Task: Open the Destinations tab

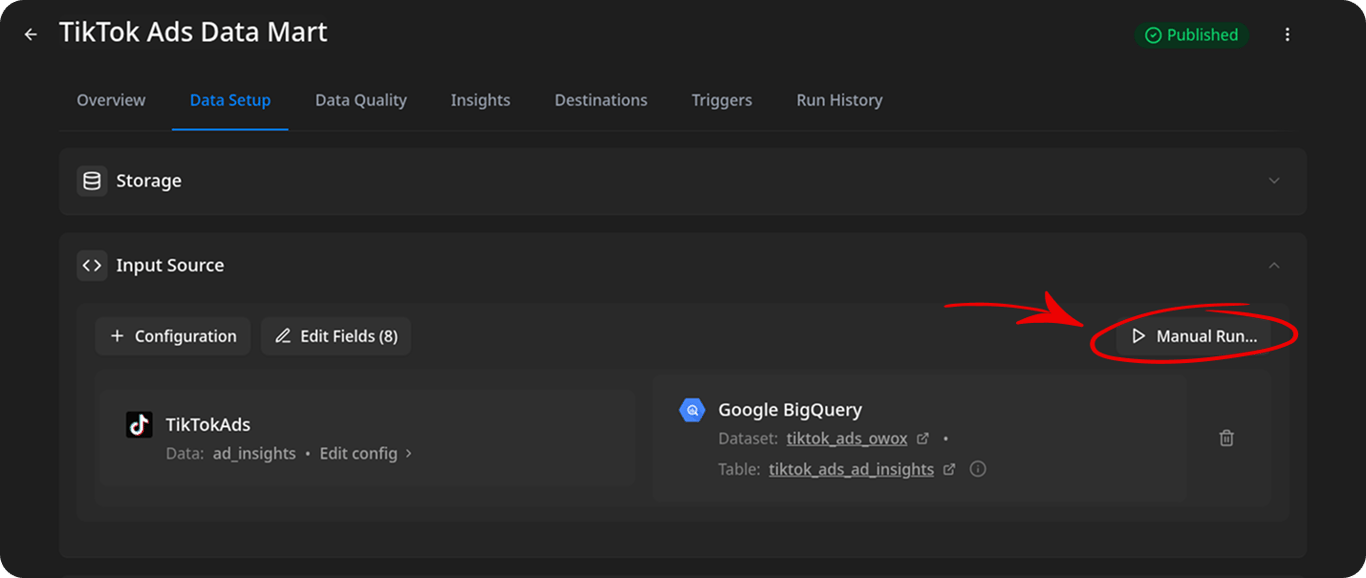Action: [601, 100]
